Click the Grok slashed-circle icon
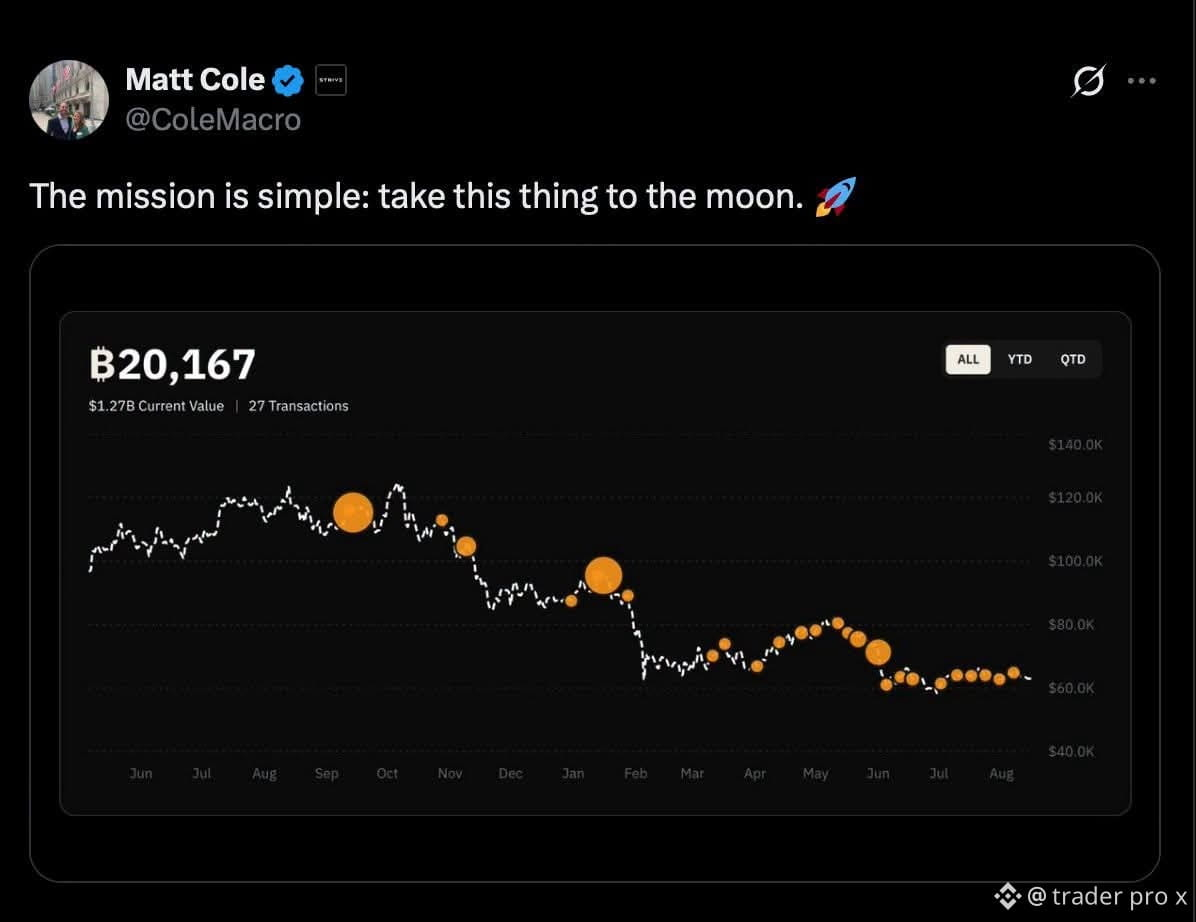 click(1088, 81)
